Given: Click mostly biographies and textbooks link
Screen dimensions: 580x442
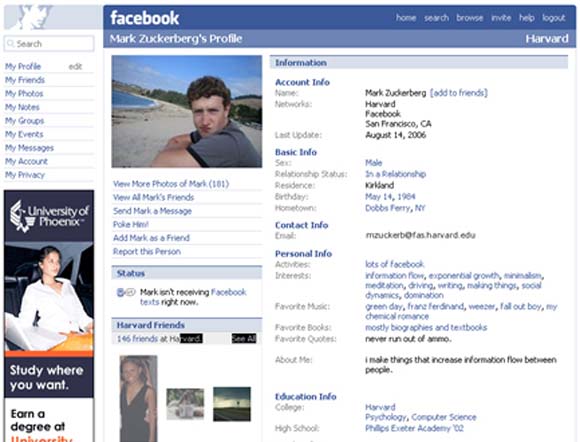Looking at the screenshot, I should click(x=426, y=328).
